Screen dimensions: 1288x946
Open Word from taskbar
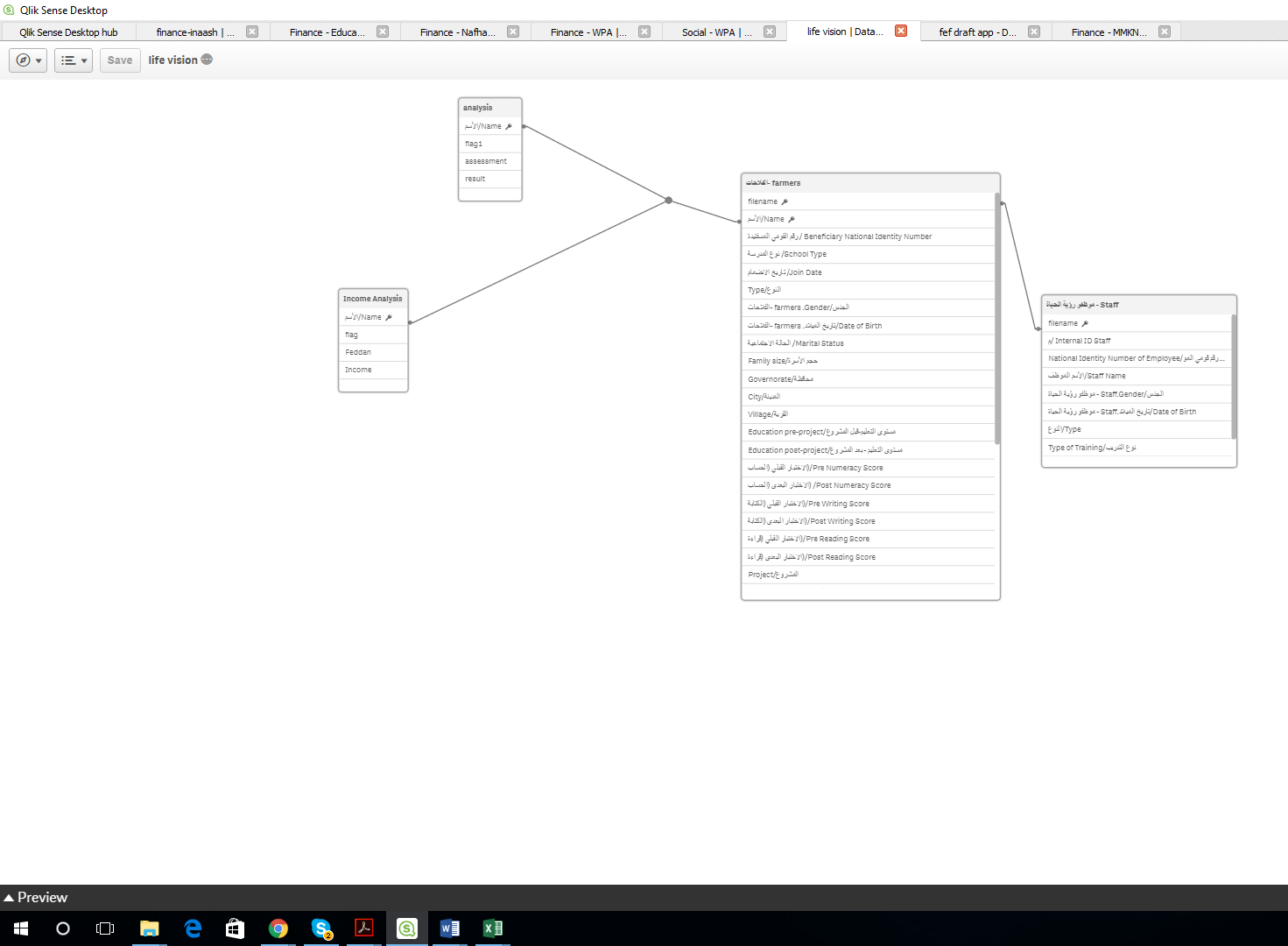point(450,928)
